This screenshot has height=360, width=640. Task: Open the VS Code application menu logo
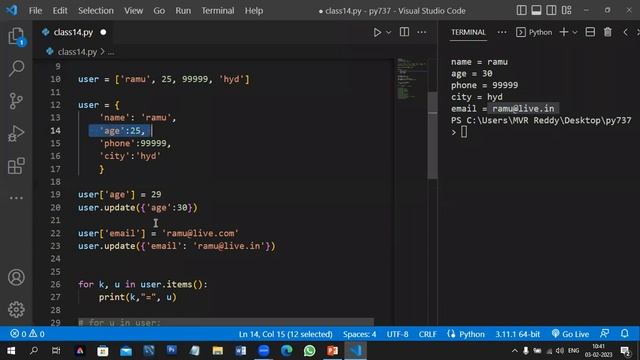click(12, 10)
